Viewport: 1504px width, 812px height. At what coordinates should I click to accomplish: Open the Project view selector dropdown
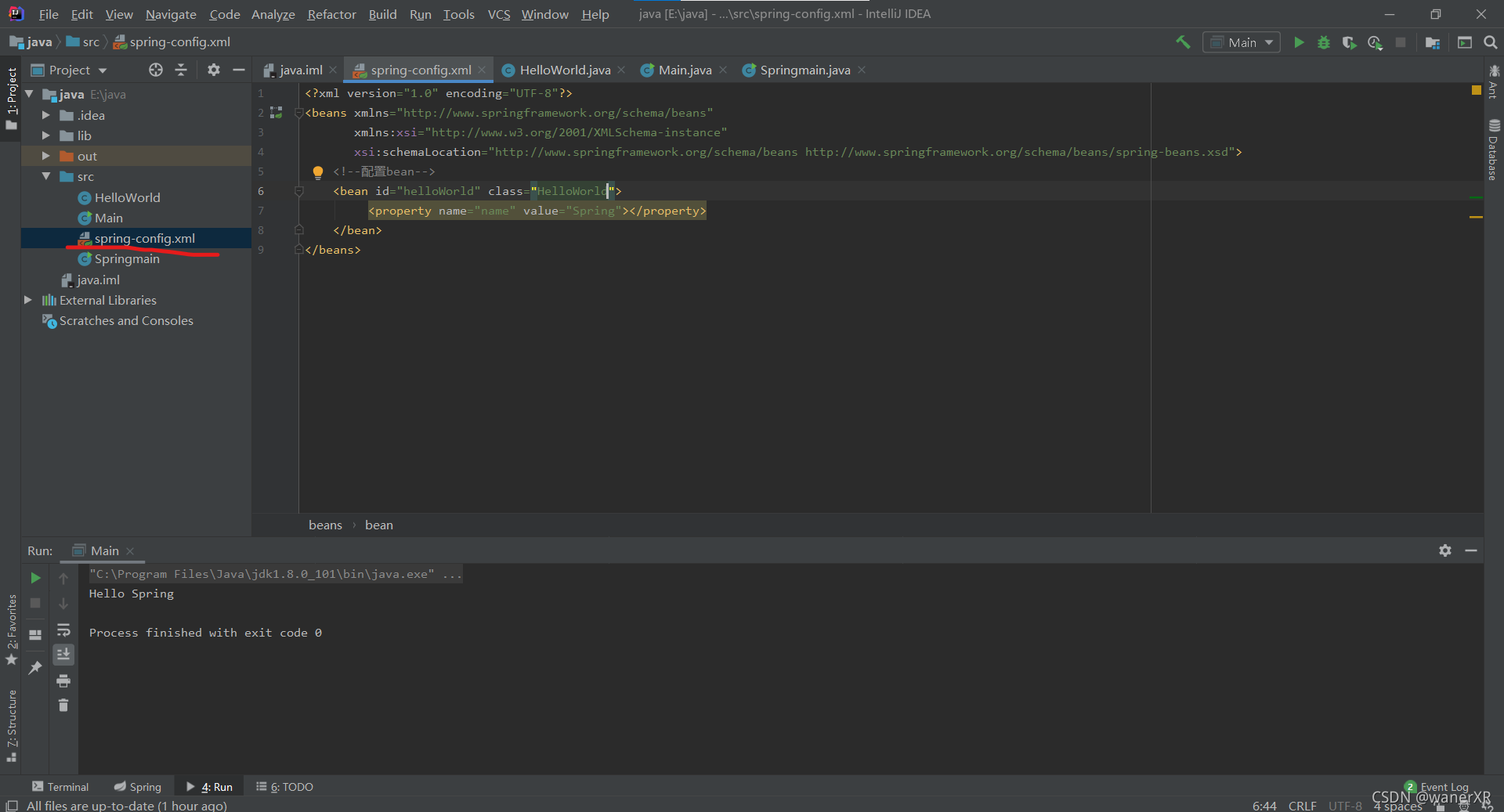[x=69, y=70]
